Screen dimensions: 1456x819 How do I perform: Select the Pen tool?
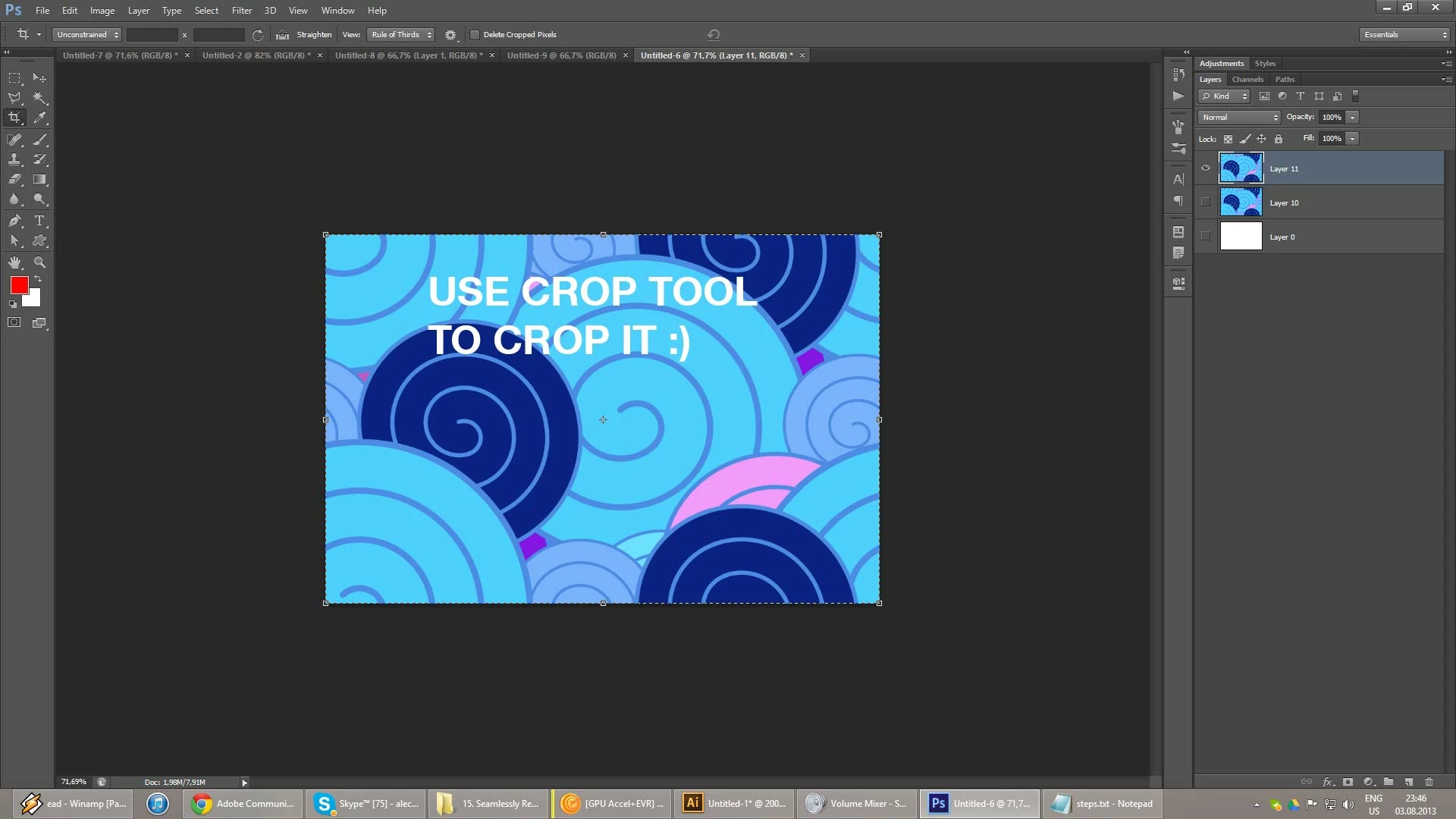tap(14, 221)
